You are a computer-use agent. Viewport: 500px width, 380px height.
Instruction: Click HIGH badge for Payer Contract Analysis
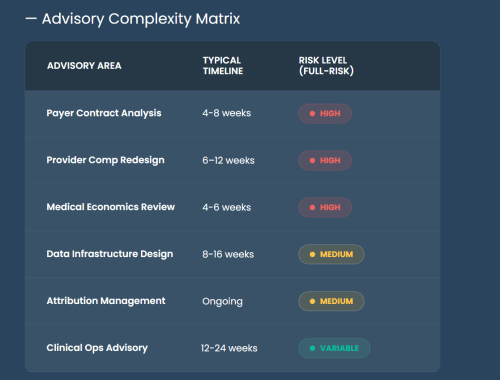click(325, 114)
